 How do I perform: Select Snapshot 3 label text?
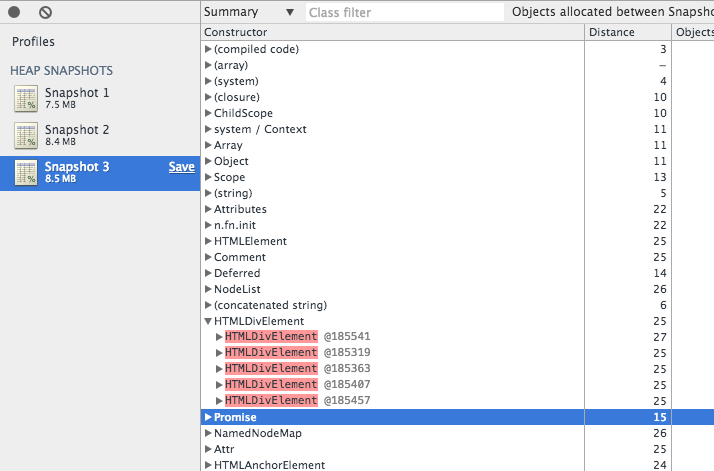77,167
